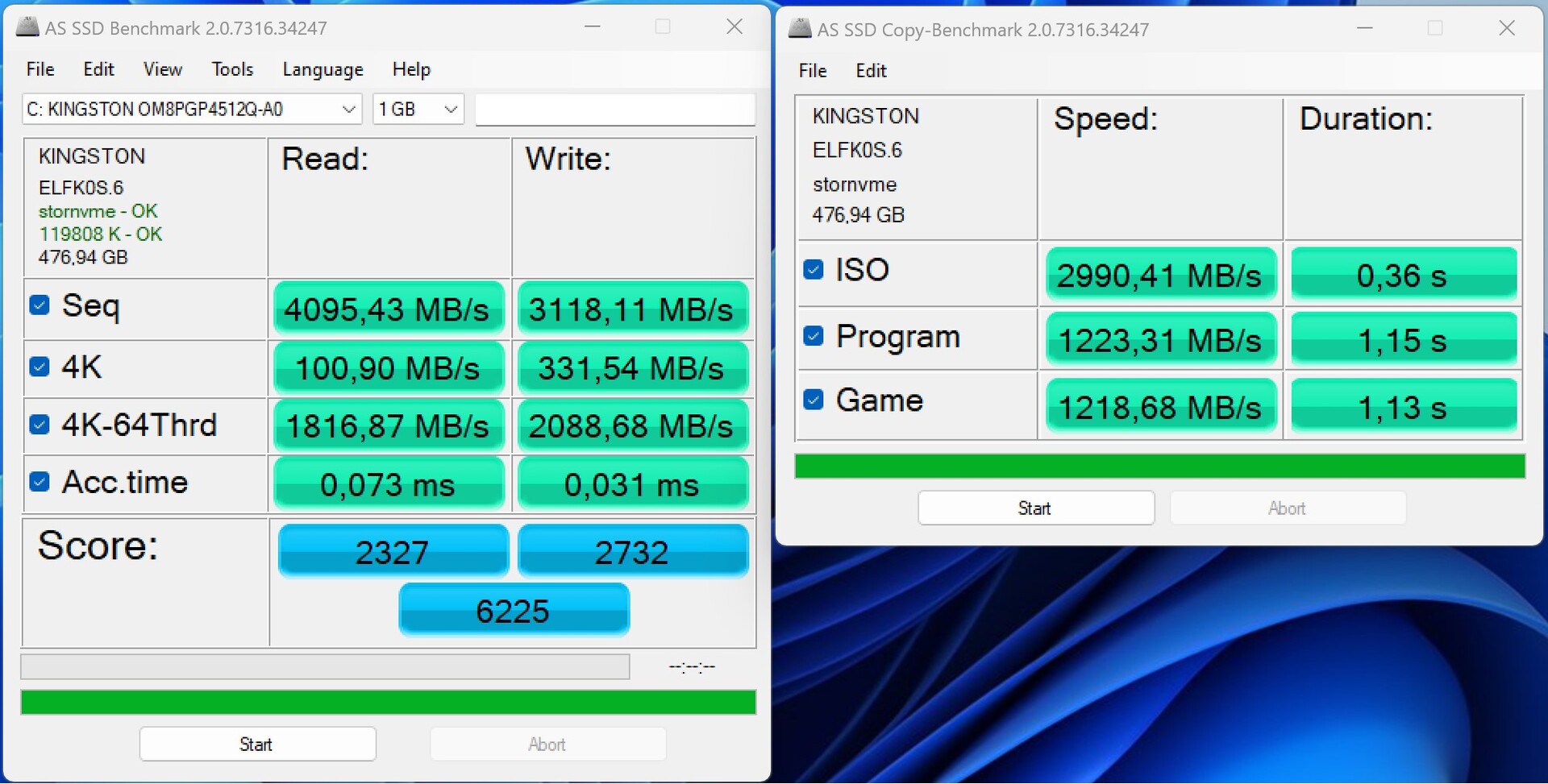Viewport: 1548px width, 784px height.
Task: Expand the 1 GB test size dropdown
Action: point(418,110)
